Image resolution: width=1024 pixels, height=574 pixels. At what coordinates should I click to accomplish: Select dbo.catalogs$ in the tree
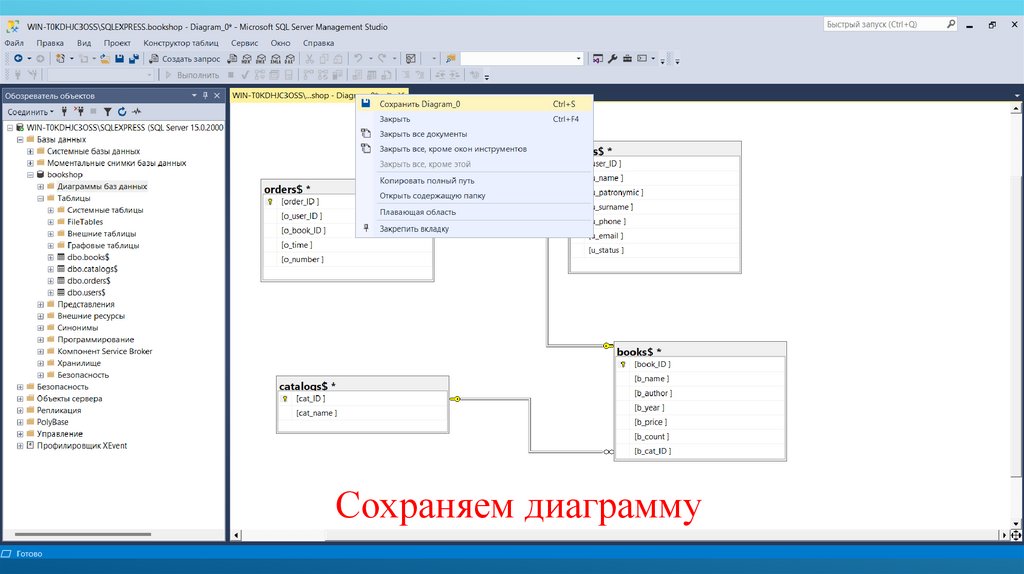(x=92, y=269)
